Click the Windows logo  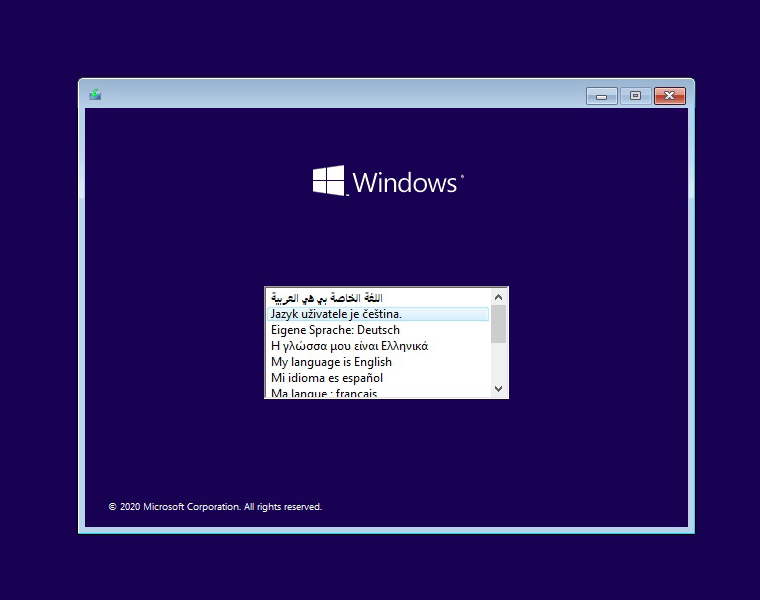[x=329, y=181]
